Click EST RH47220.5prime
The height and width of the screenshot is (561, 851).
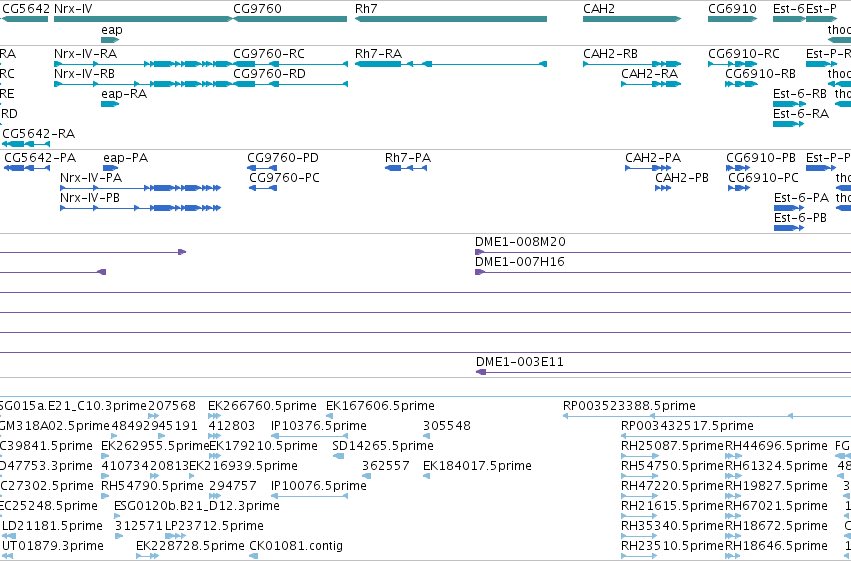639,496
